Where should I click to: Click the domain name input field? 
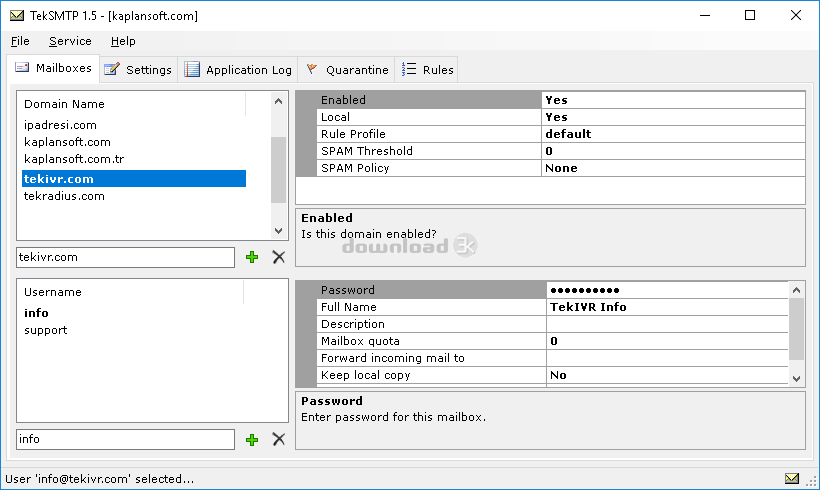pyautogui.click(x=126, y=257)
